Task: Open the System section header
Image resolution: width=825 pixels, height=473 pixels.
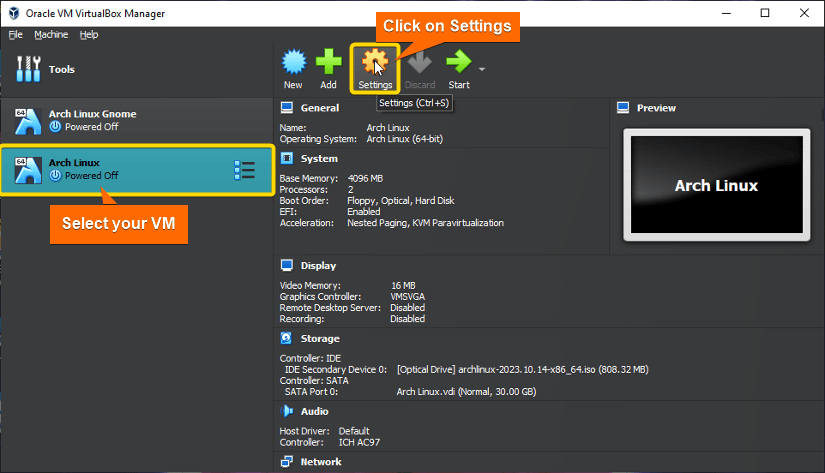Action: [x=319, y=158]
